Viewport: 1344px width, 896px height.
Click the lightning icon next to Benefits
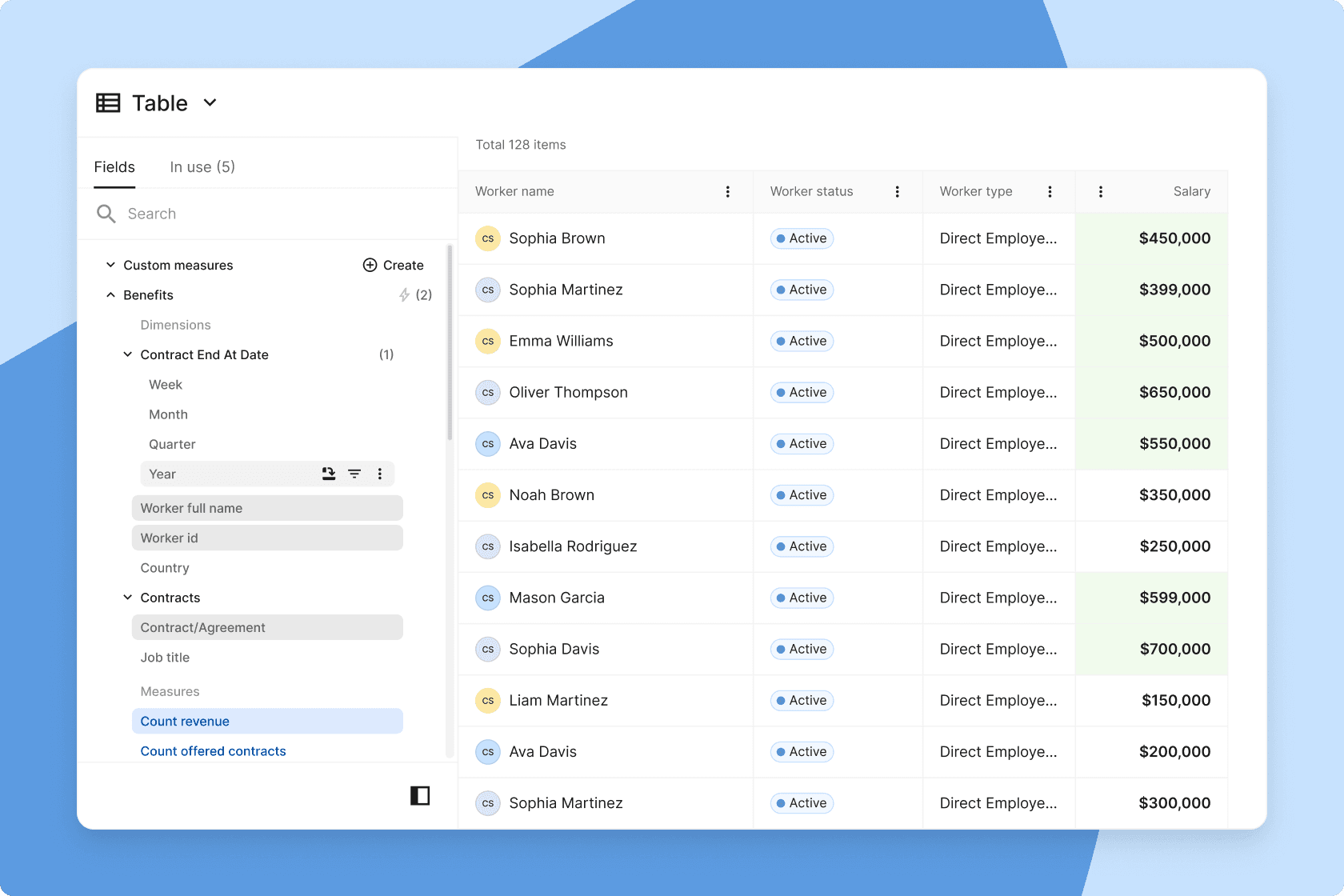click(404, 294)
